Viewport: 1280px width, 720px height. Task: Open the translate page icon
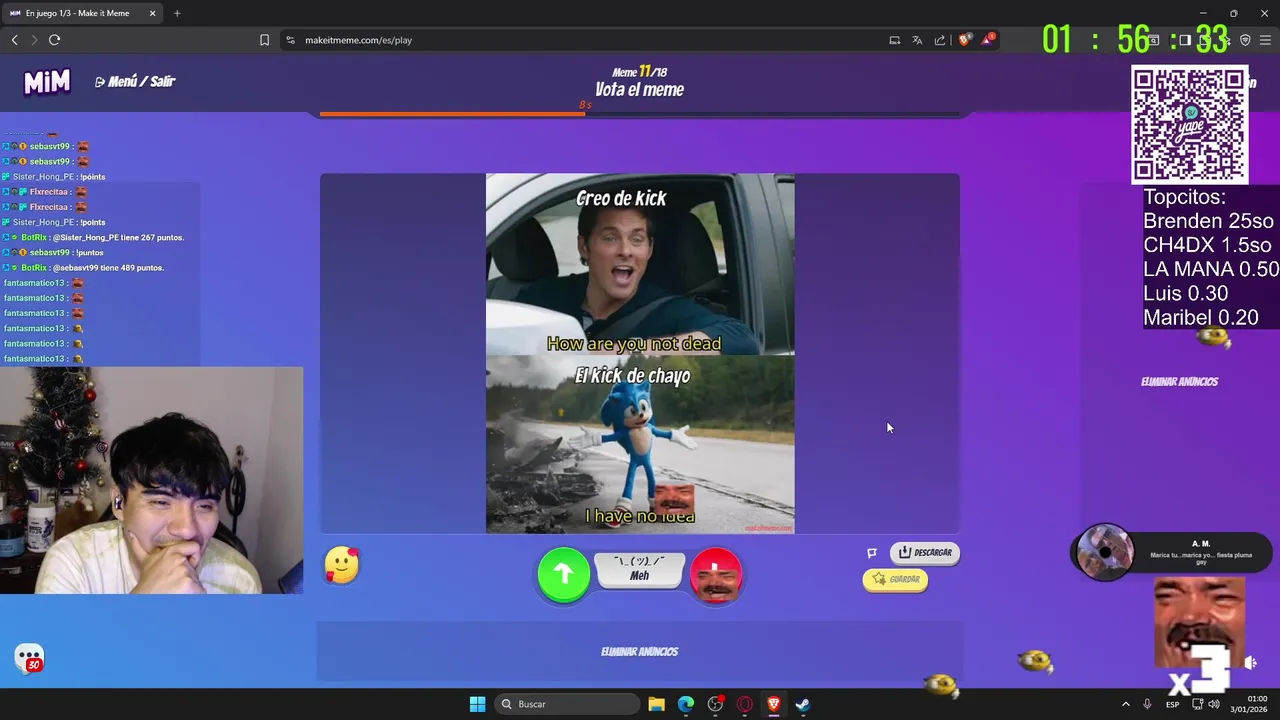[x=917, y=40]
